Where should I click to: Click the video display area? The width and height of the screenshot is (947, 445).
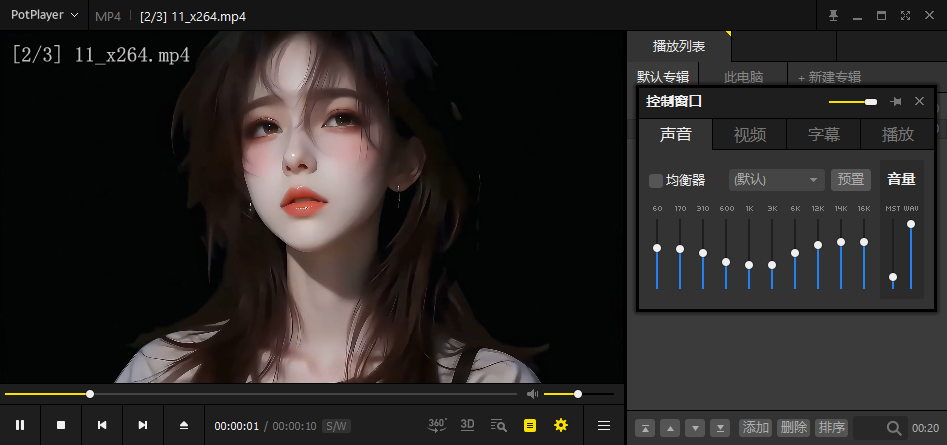312,207
